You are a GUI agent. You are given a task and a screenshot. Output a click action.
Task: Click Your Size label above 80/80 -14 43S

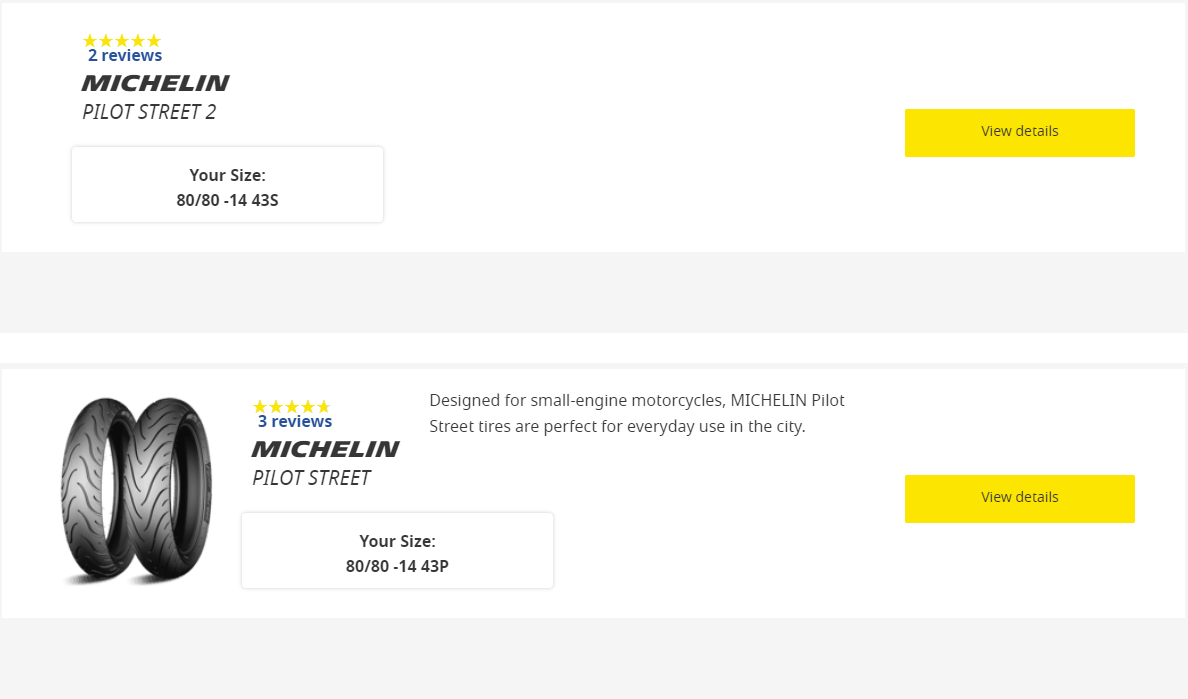click(227, 175)
